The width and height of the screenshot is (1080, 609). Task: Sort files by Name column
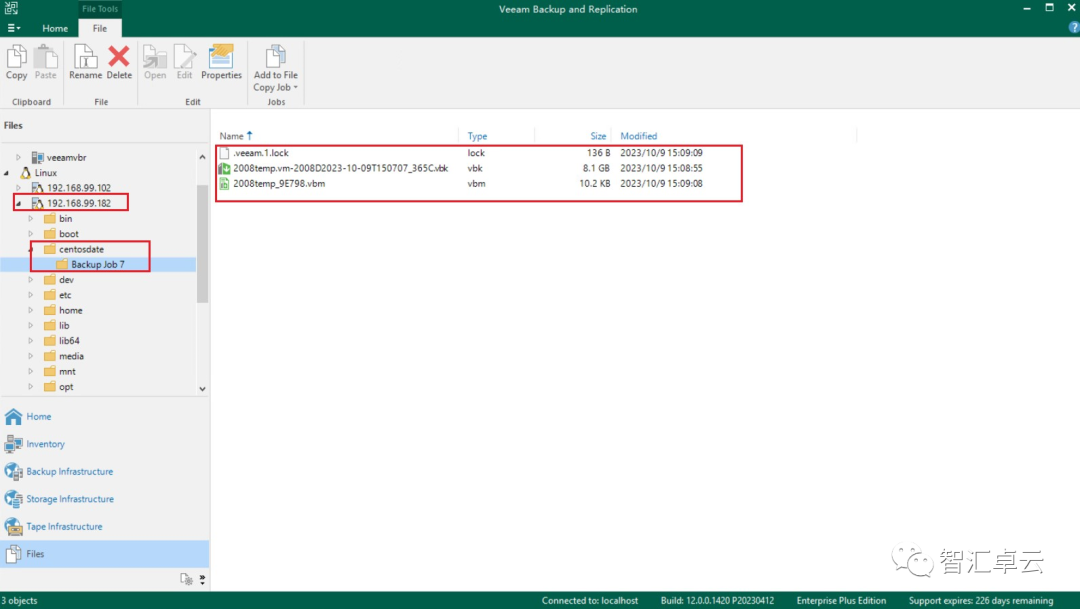point(231,136)
